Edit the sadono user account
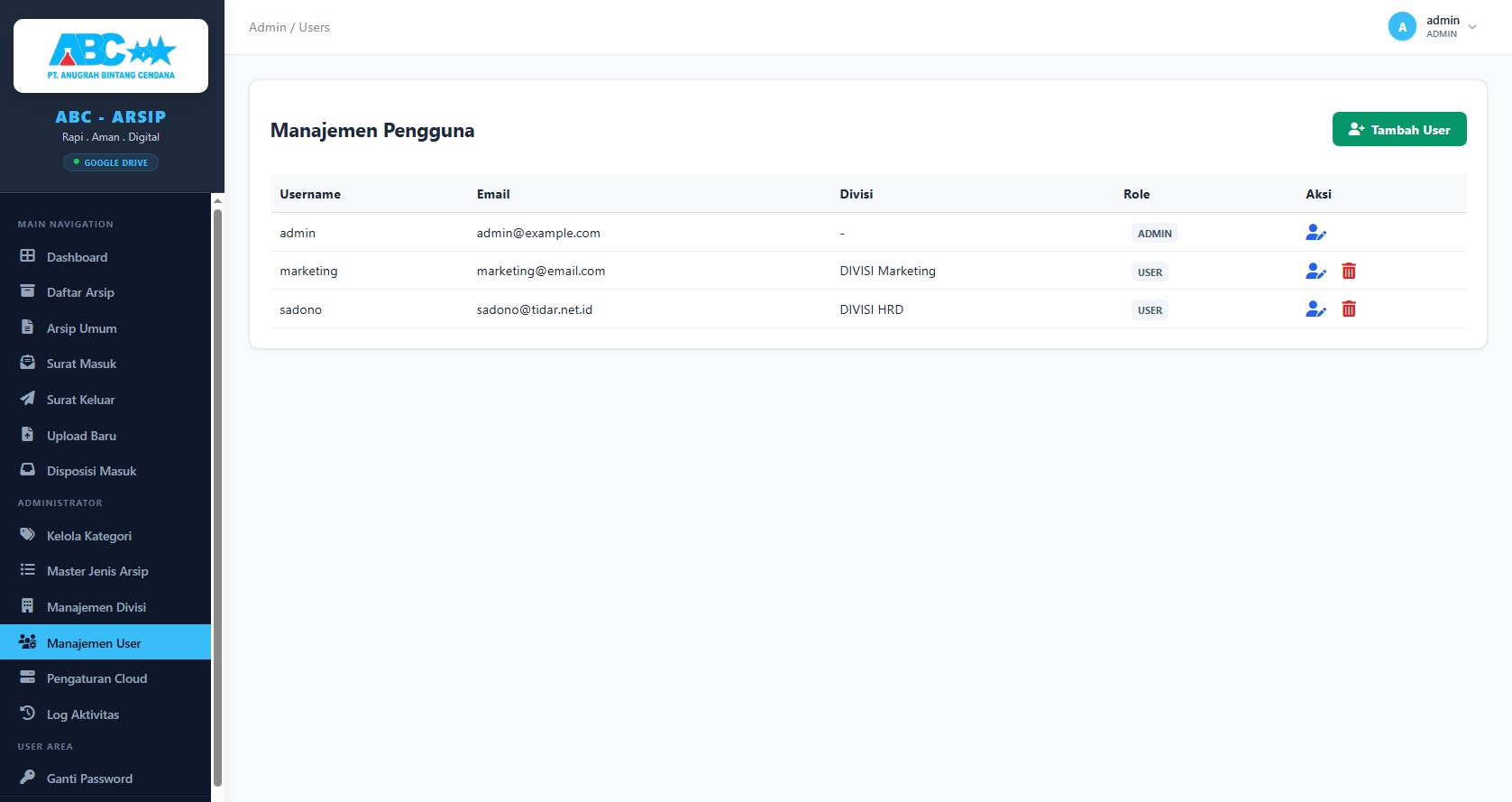This screenshot has width=1512, height=802. point(1316,309)
